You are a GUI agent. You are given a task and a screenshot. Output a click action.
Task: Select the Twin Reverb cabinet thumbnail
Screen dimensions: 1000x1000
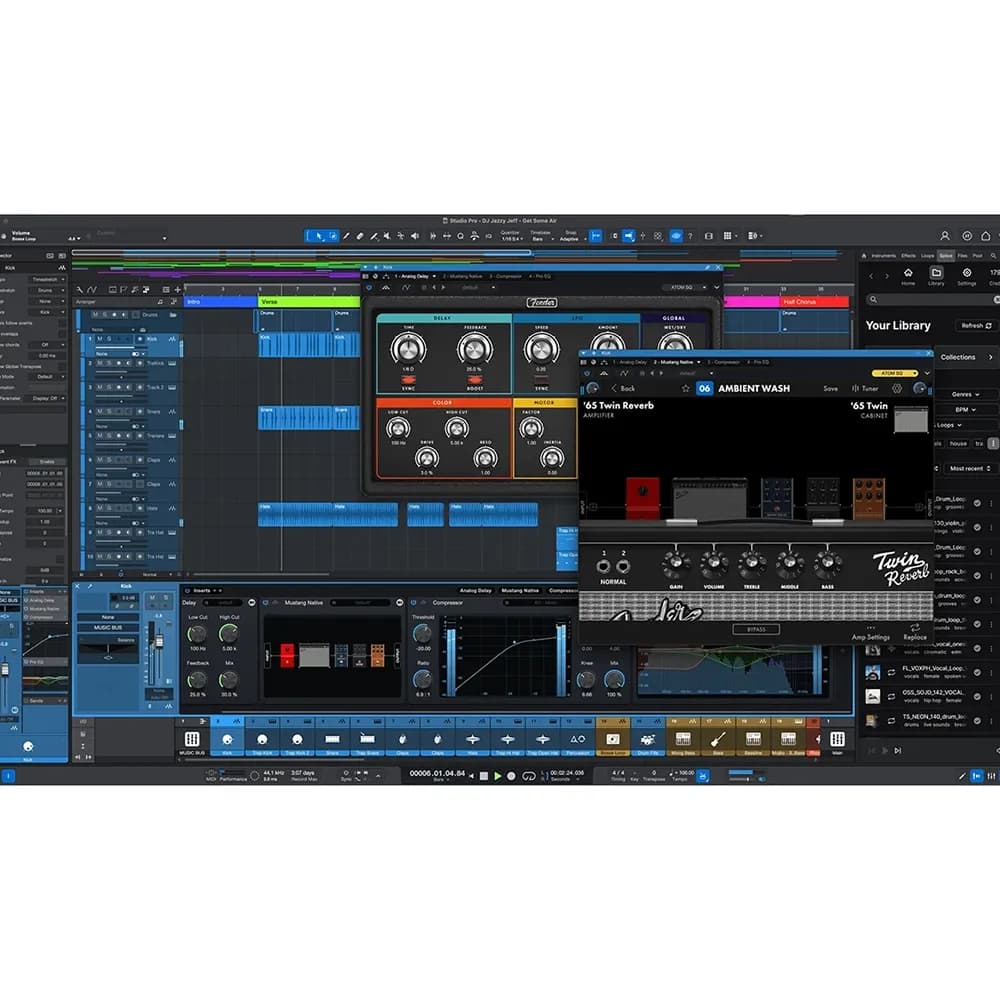[911, 422]
